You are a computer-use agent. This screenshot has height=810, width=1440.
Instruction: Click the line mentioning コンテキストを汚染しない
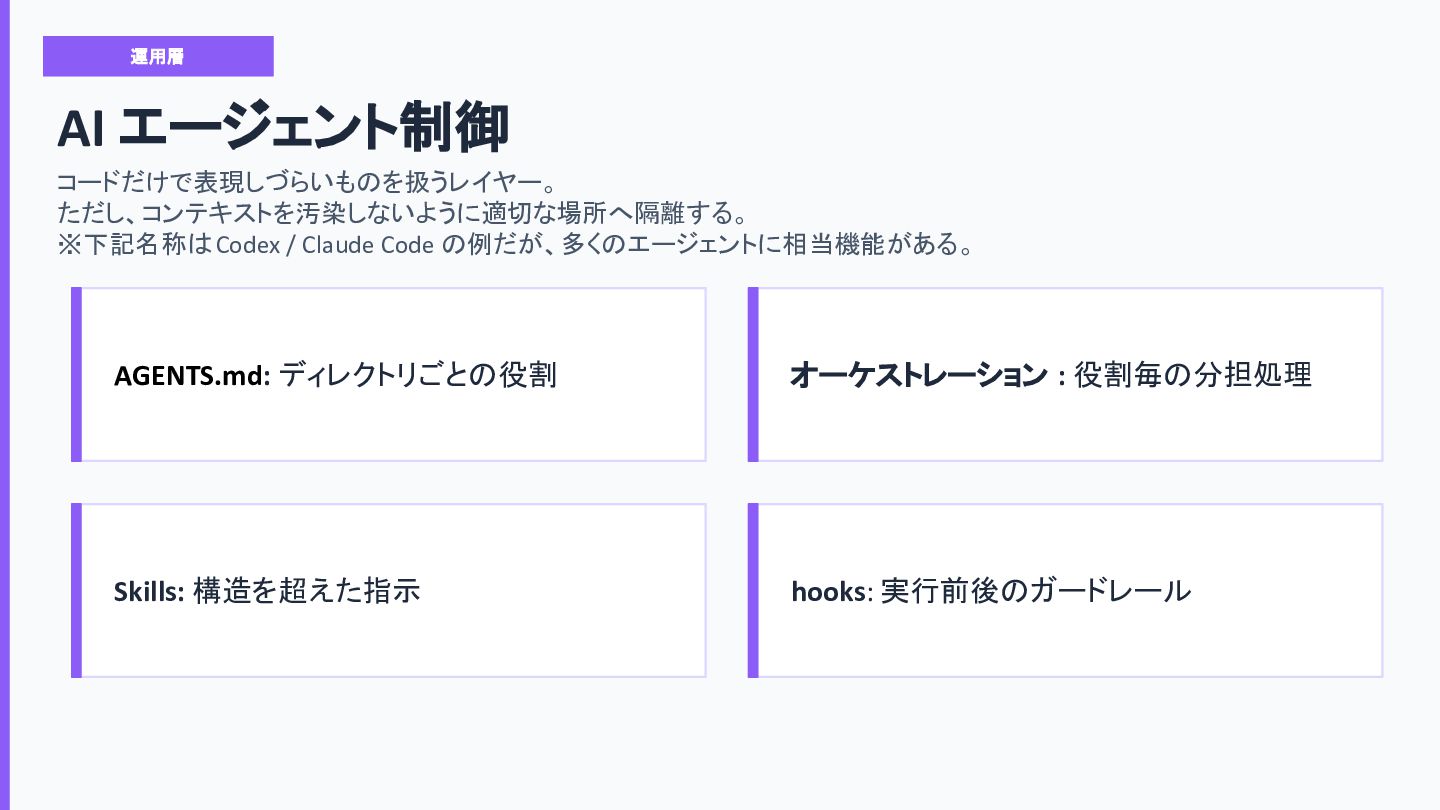[403, 214]
